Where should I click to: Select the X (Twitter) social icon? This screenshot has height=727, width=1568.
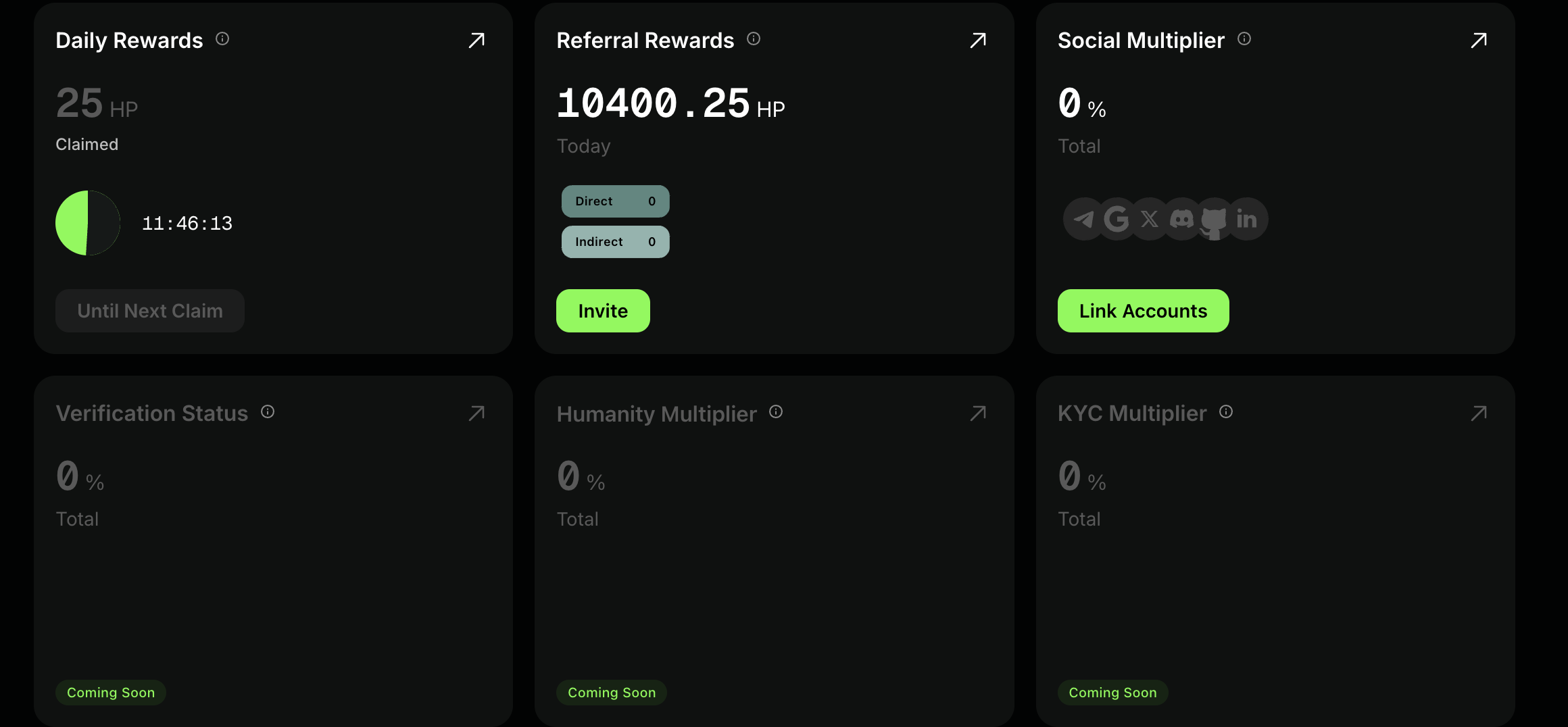pos(1149,219)
